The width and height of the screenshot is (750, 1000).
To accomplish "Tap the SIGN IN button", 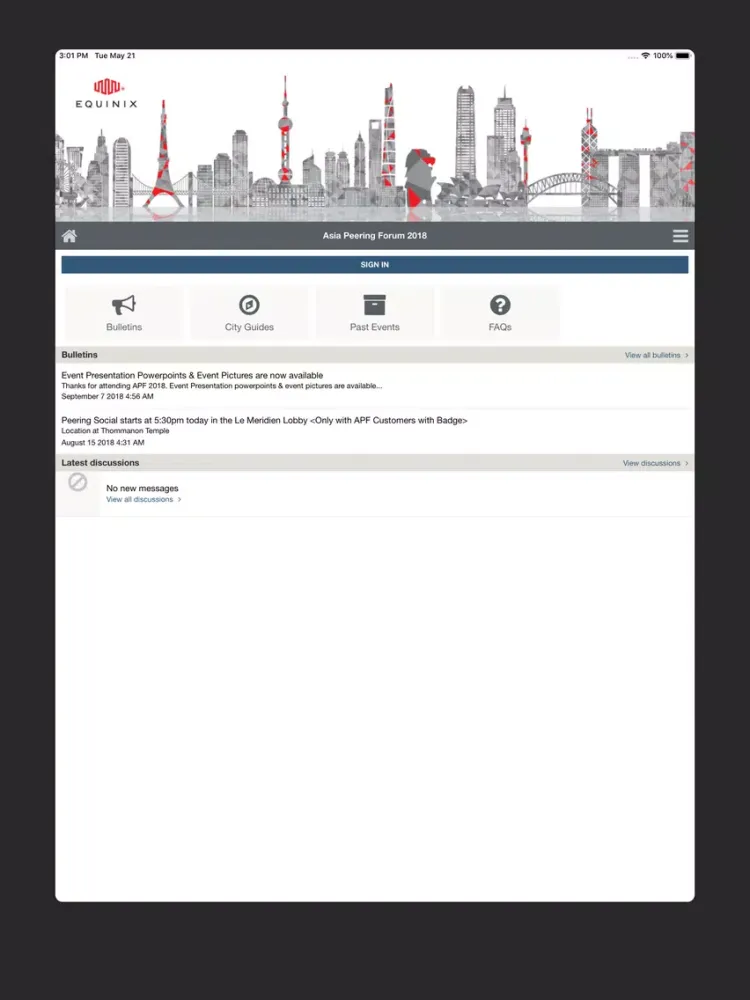I will click(x=374, y=265).
